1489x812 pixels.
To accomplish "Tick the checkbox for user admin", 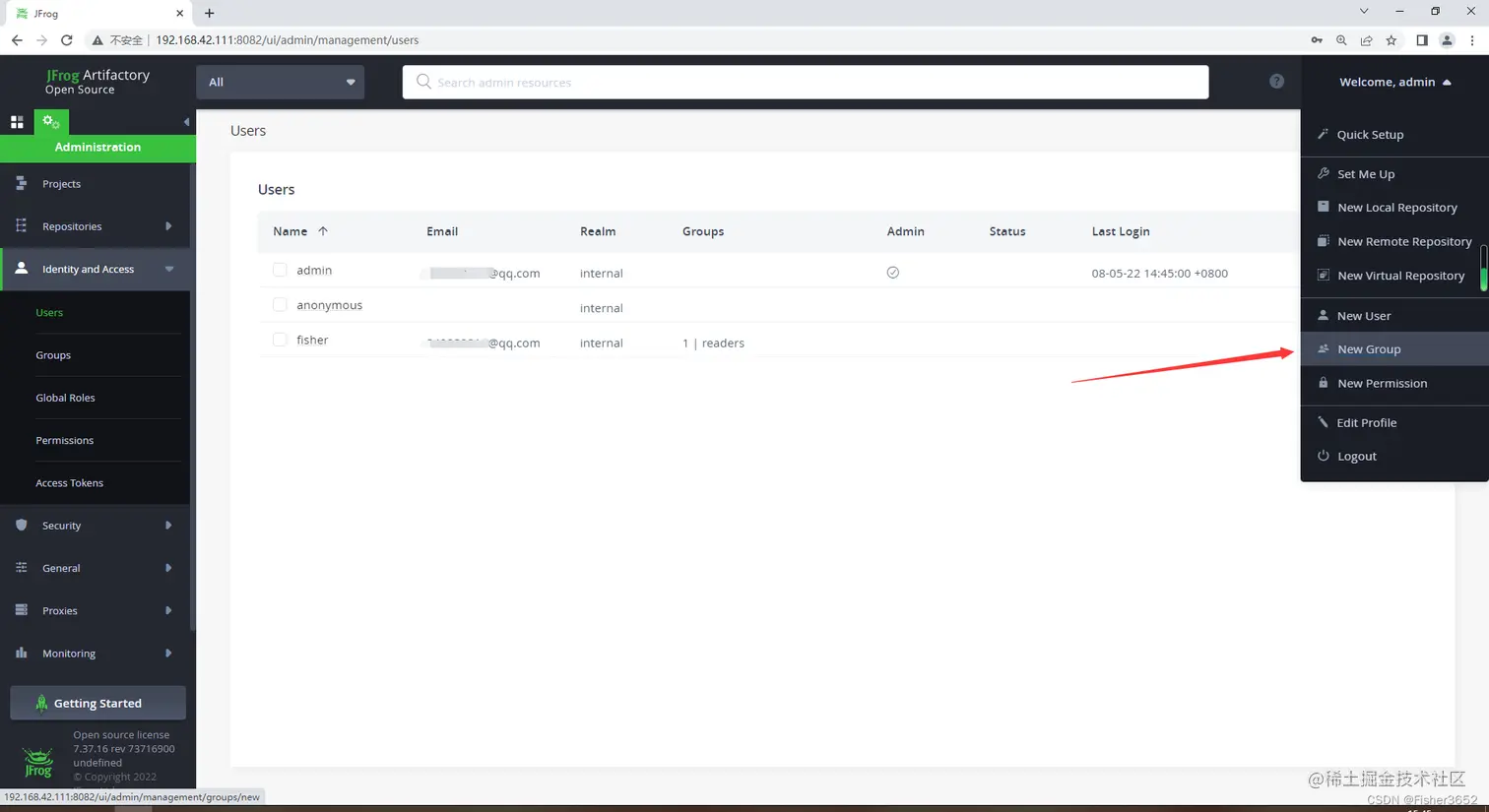I will click(280, 270).
